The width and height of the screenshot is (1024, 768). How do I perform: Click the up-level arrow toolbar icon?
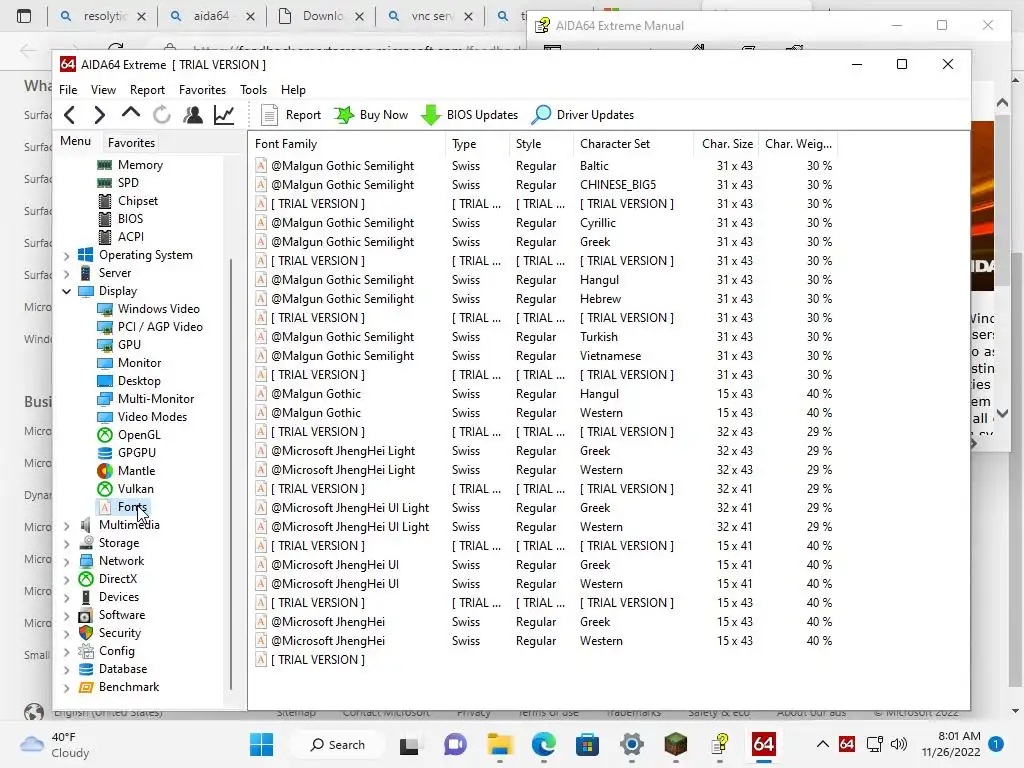(131, 114)
